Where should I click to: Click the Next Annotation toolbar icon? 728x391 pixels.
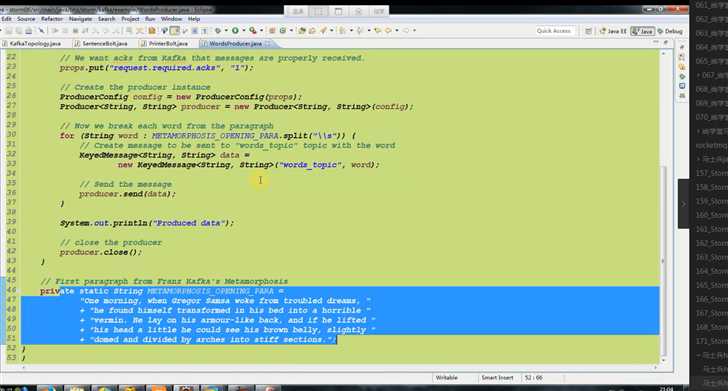tap(342, 31)
